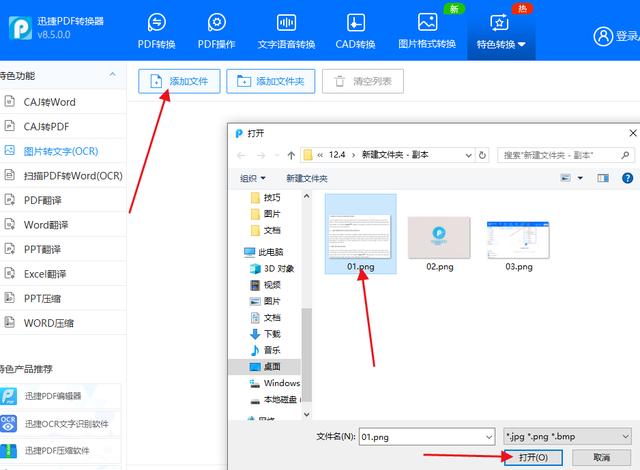
Task: Expand the view options dropdown arrow
Action: click(x=580, y=178)
